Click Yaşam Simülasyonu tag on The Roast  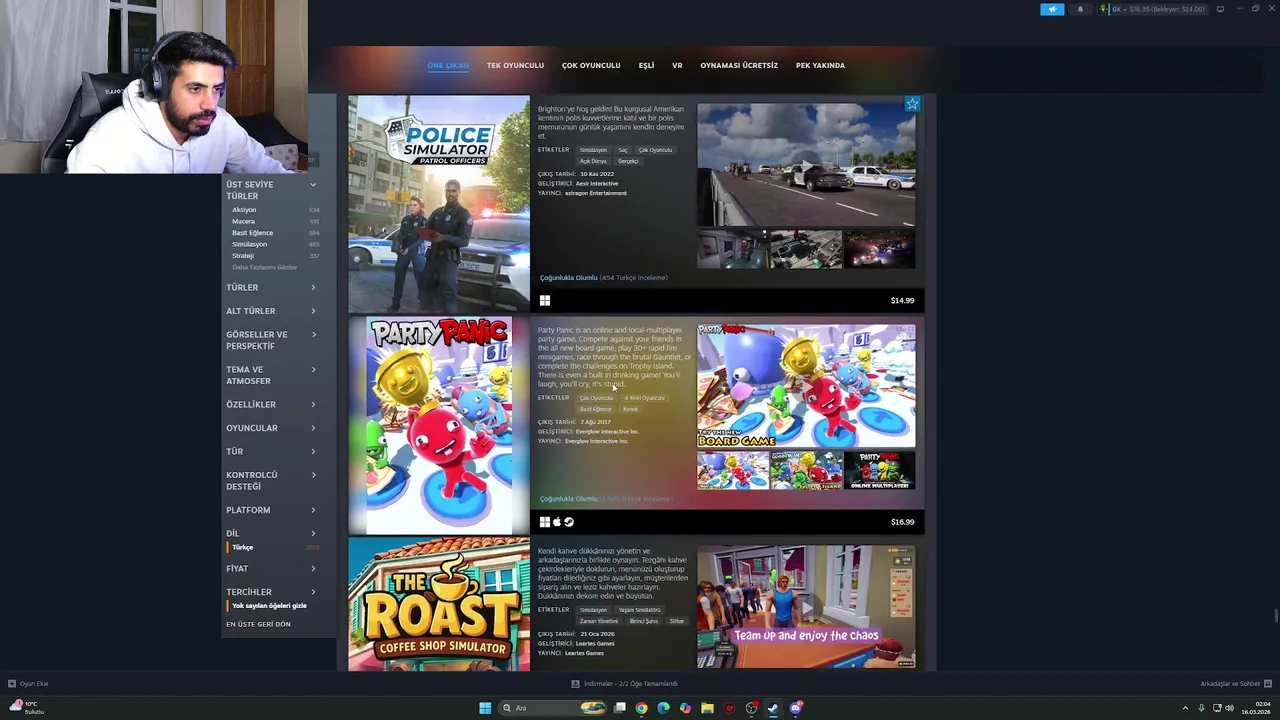tap(639, 610)
